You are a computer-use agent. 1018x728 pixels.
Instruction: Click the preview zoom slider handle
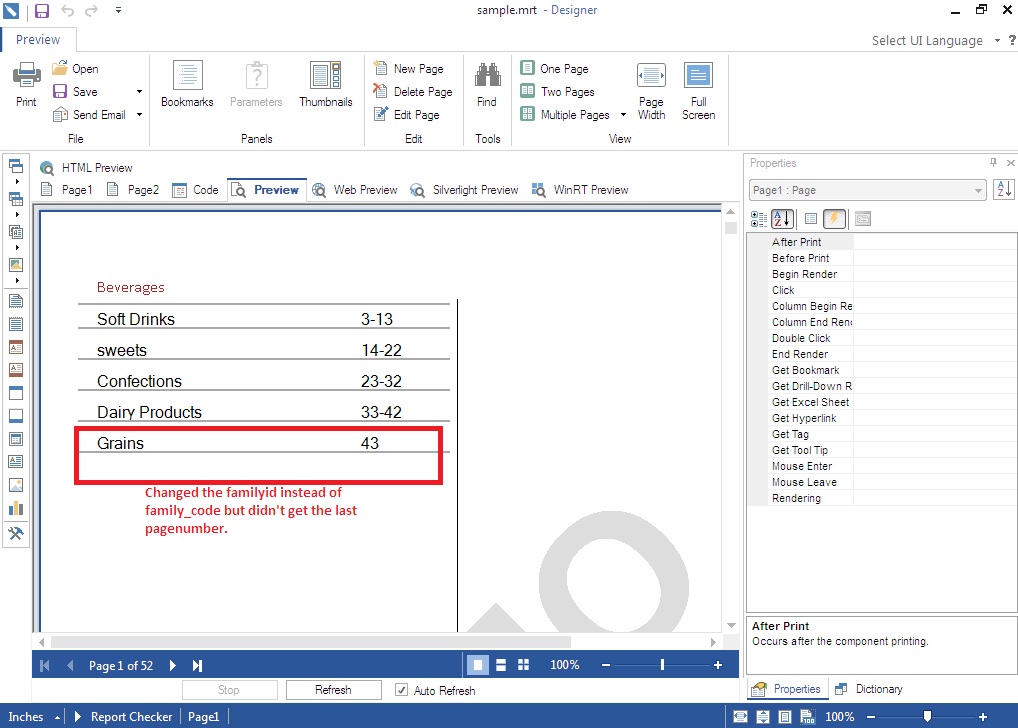pos(662,665)
